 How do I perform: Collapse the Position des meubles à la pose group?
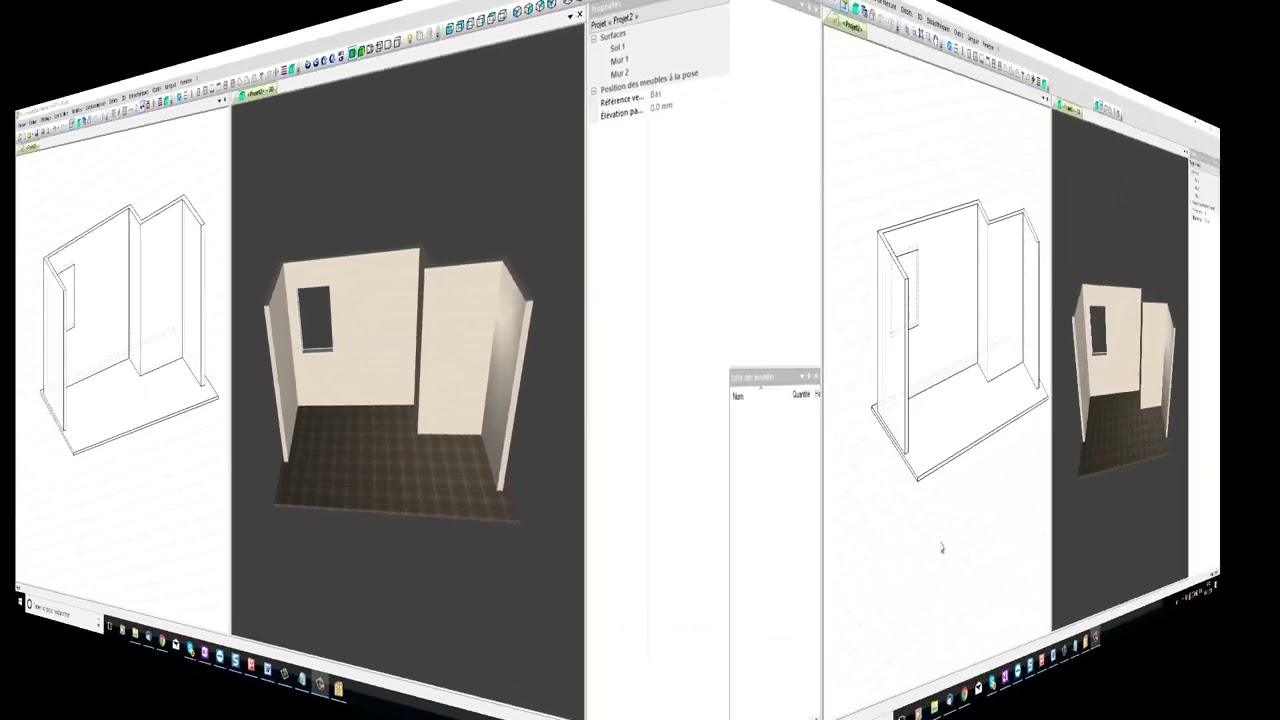click(x=594, y=91)
